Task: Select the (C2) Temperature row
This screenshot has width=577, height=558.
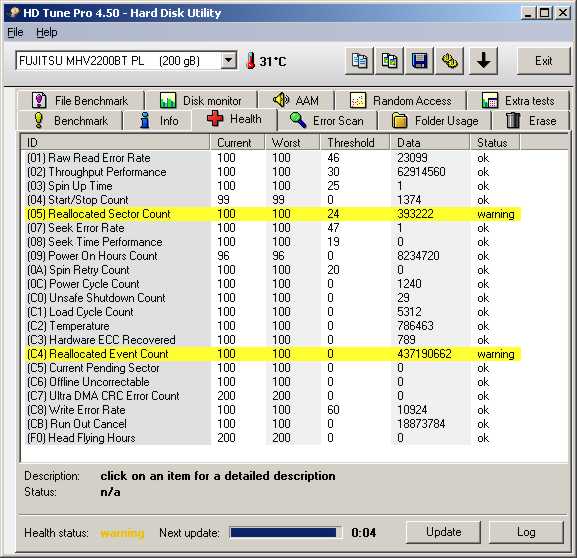Action: pyautogui.click(x=273, y=326)
